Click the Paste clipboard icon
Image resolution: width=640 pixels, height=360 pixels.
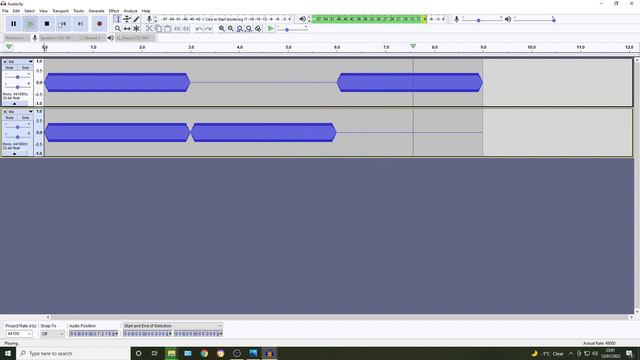click(167, 29)
